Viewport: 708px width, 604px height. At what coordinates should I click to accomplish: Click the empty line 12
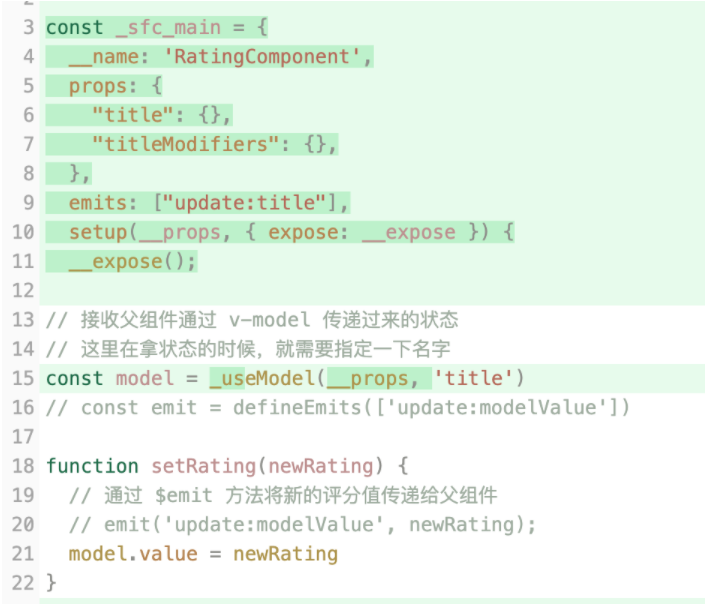click(372, 291)
